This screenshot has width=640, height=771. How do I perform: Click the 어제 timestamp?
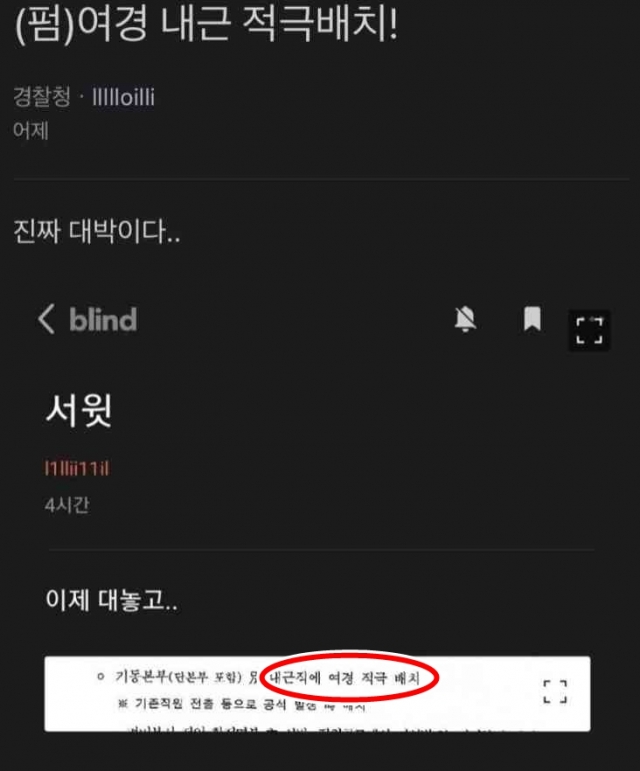30,131
